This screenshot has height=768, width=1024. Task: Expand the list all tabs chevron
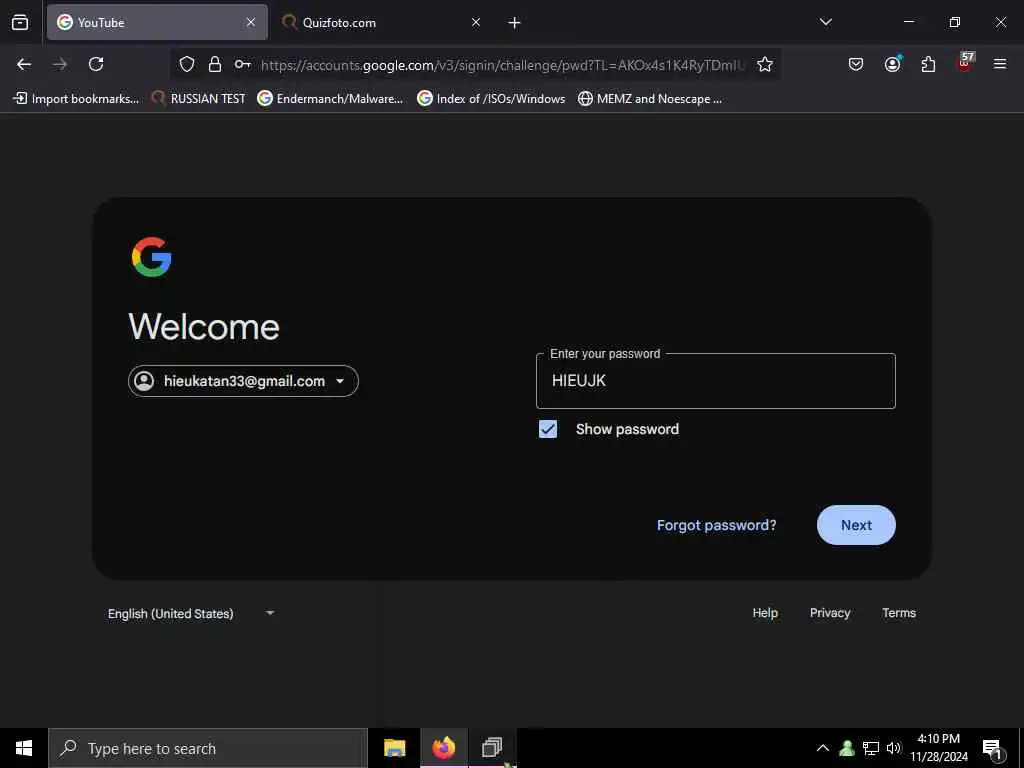point(825,22)
